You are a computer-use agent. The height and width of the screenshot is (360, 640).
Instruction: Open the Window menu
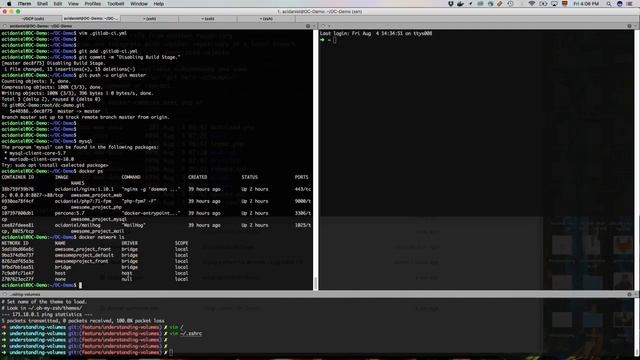click(x=139, y=4)
